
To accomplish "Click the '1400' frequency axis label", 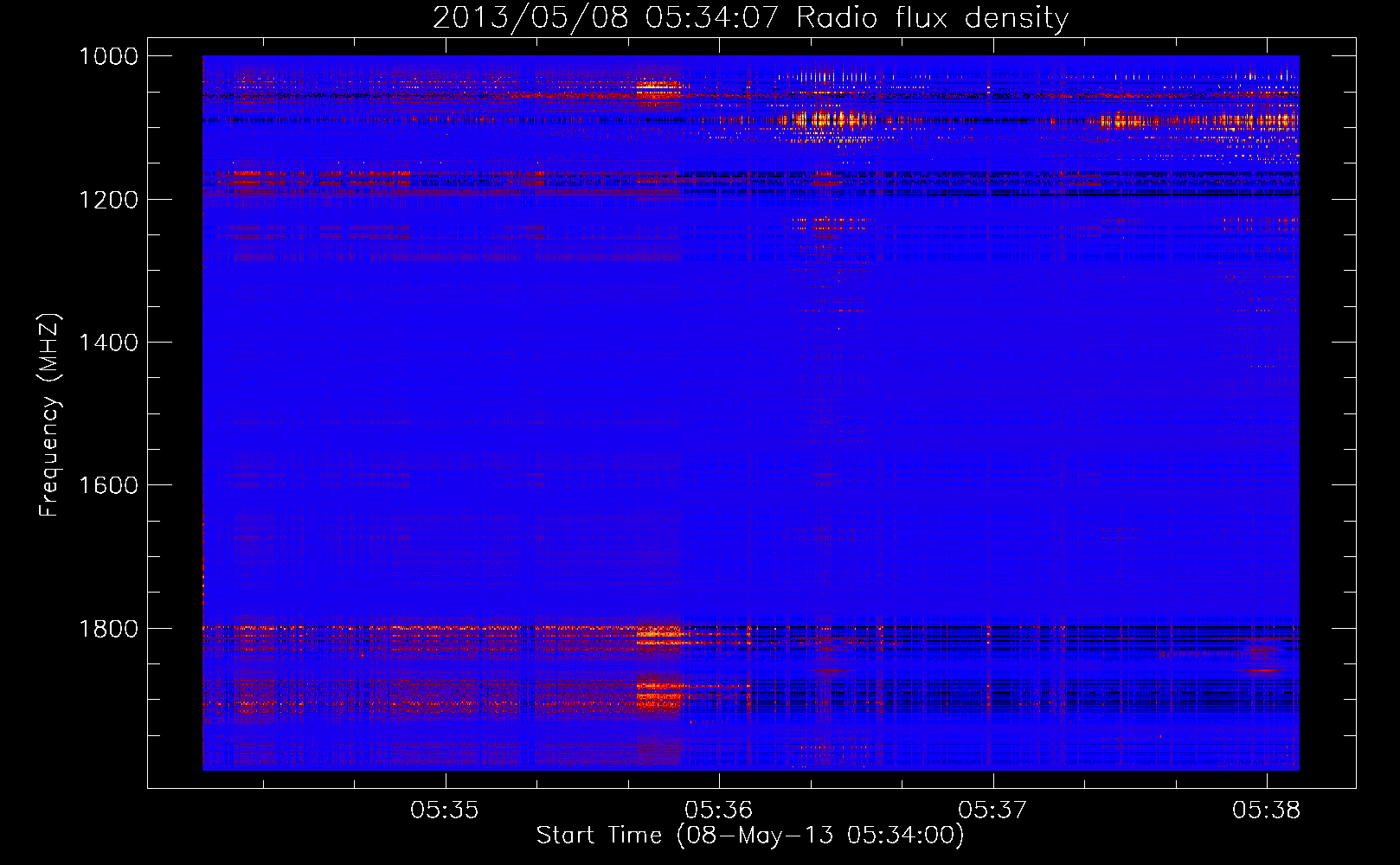I will click(108, 343).
